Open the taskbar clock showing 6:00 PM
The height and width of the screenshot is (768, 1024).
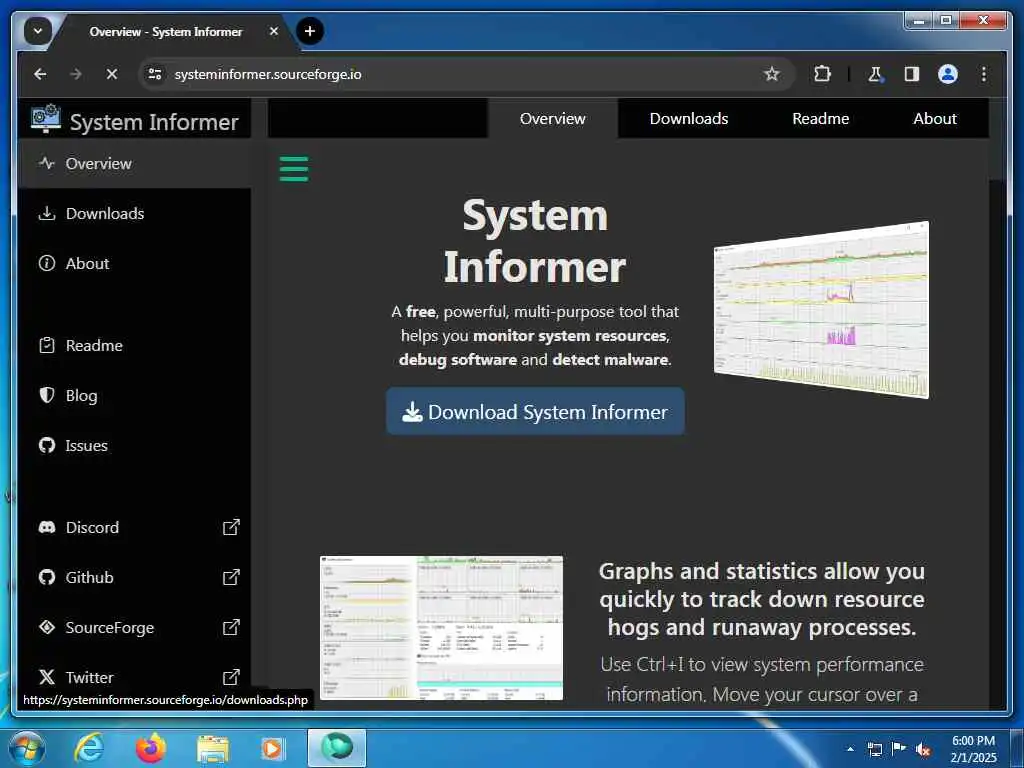point(974,749)
